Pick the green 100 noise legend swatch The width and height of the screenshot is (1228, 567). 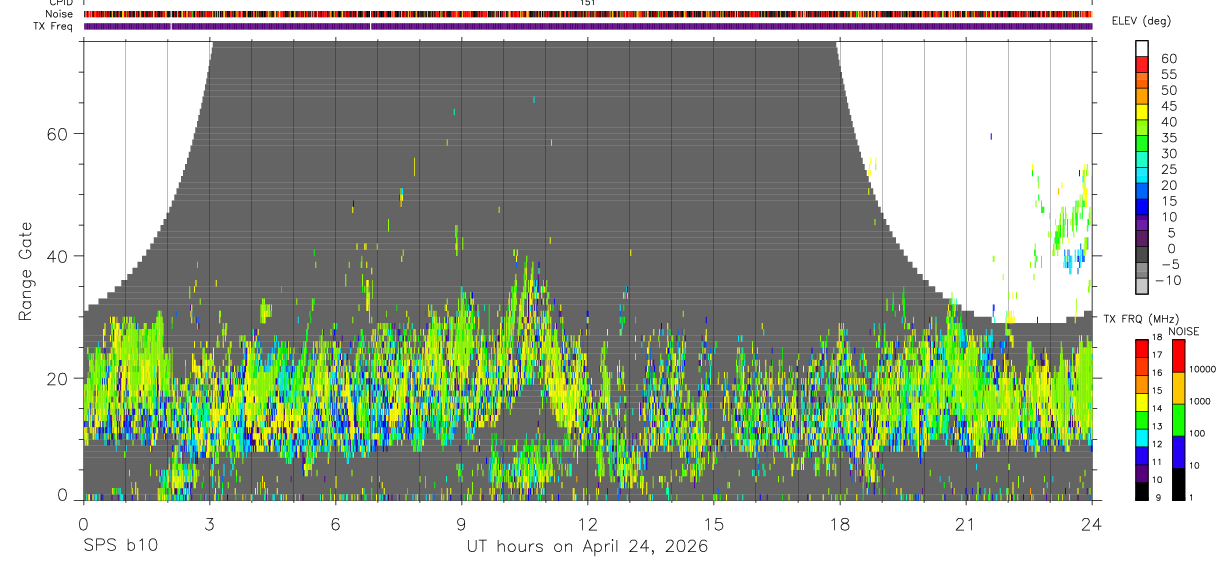coord(1177,420)
